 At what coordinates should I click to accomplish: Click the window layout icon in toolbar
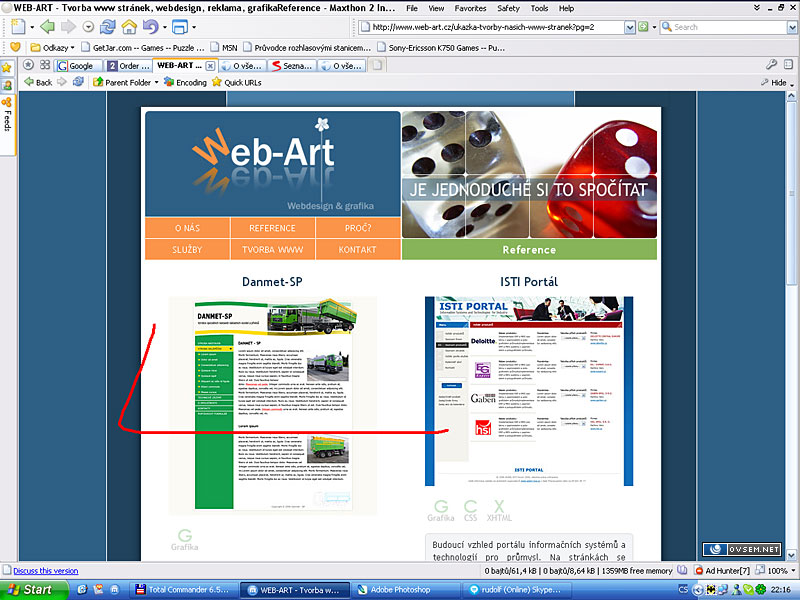point(180,27)
